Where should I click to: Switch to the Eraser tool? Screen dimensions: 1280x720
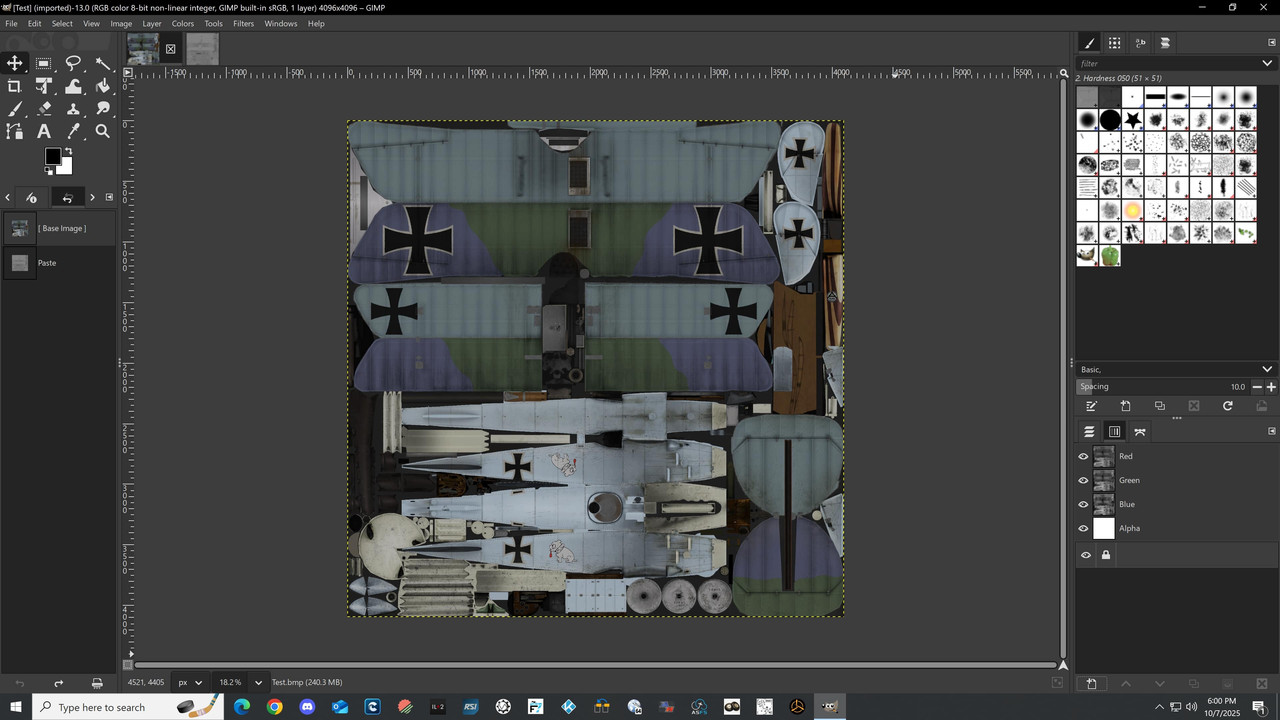[43, 107]
